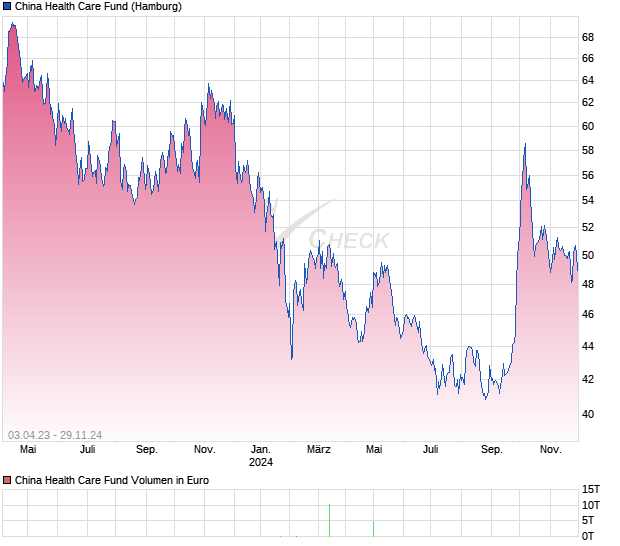Click the sharp price spike peaking near 58
The width and height of the screenshot is (620, 546).
(x=524, y=146)
